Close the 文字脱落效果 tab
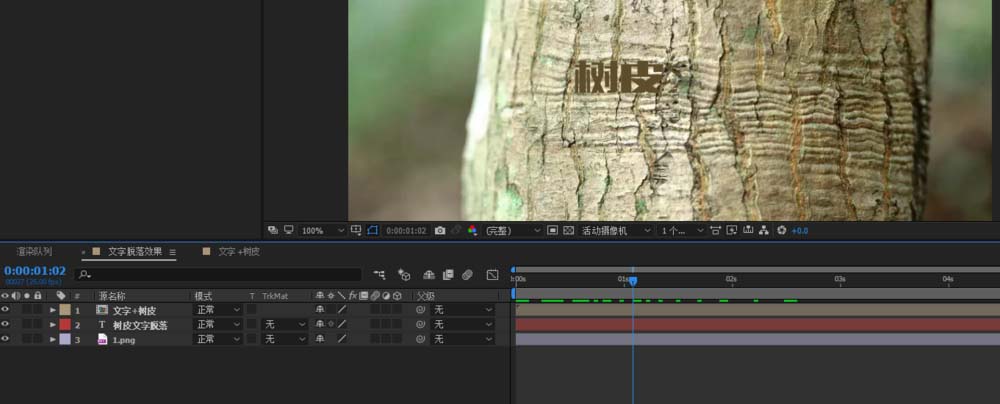Viewport: 1000px width, 404px height. coord(84,252)
